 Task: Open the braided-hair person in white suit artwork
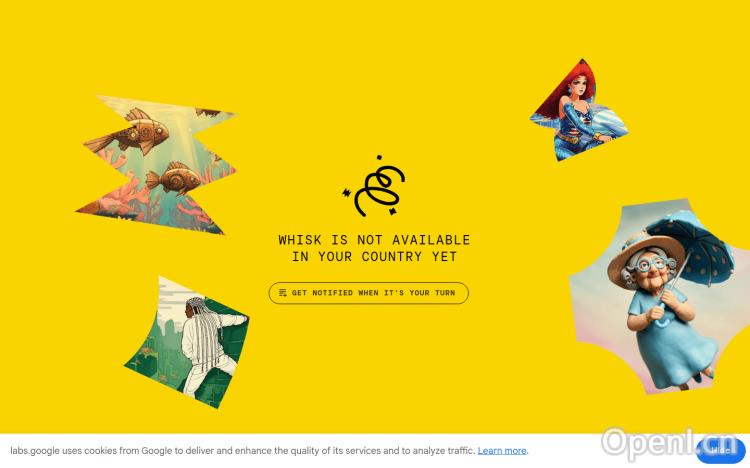pos(188,343)
